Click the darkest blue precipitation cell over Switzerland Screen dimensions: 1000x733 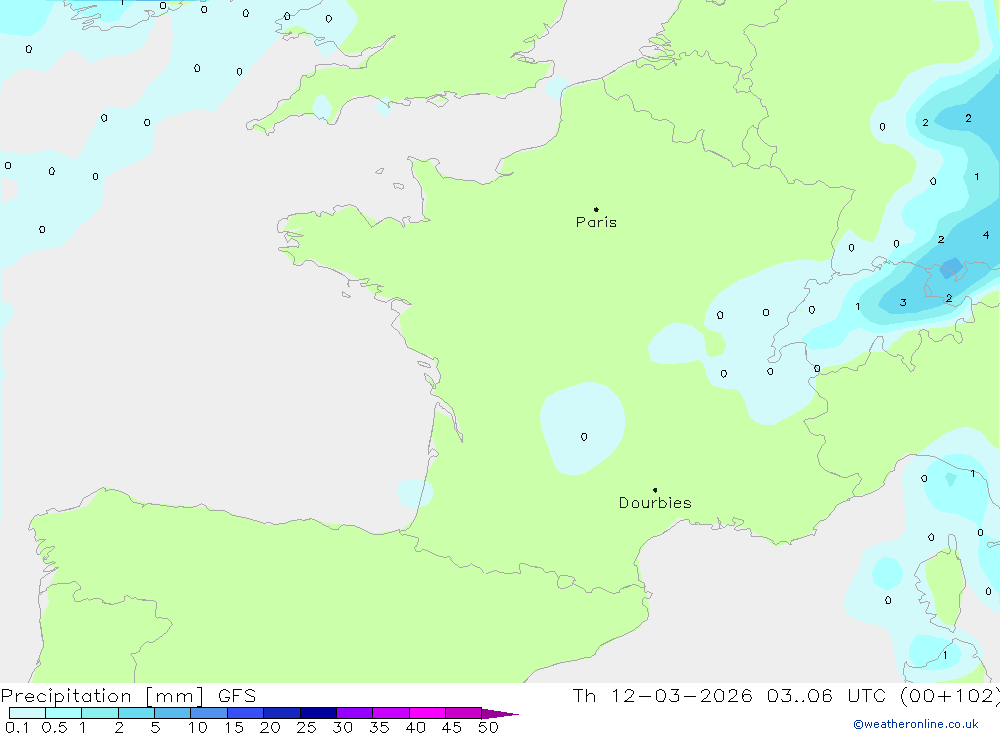tap(952, 267)
